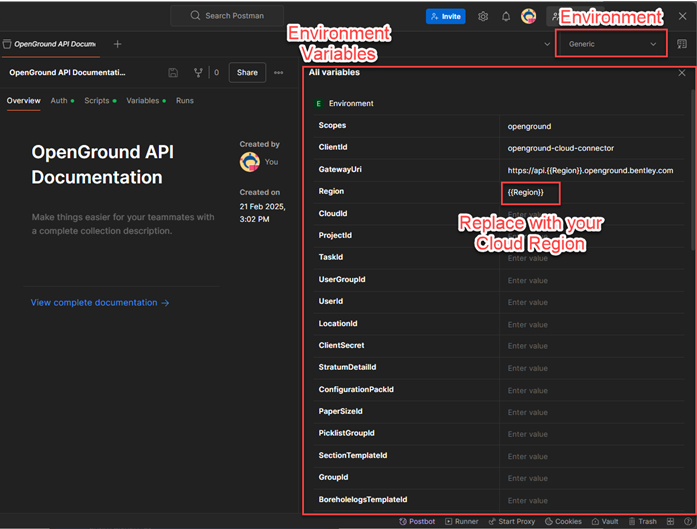Screen dimensions: 697x529
Task: Click the save collection icon
Action: (x=173, y=72)
